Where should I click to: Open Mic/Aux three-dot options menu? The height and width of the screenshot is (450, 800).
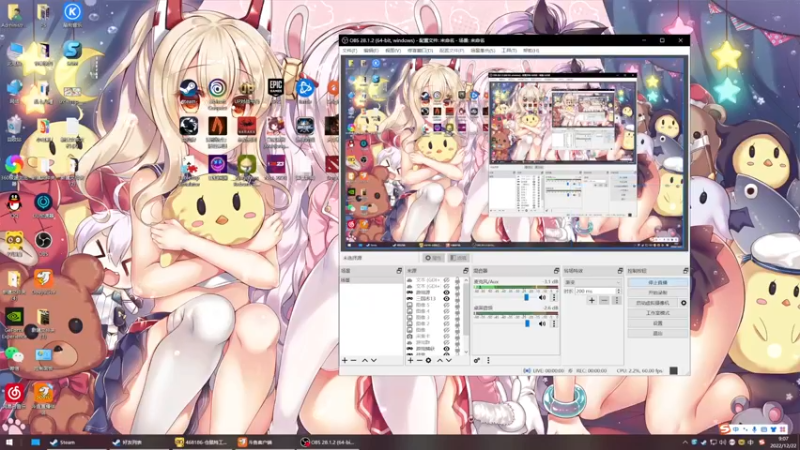coord(553,297)
